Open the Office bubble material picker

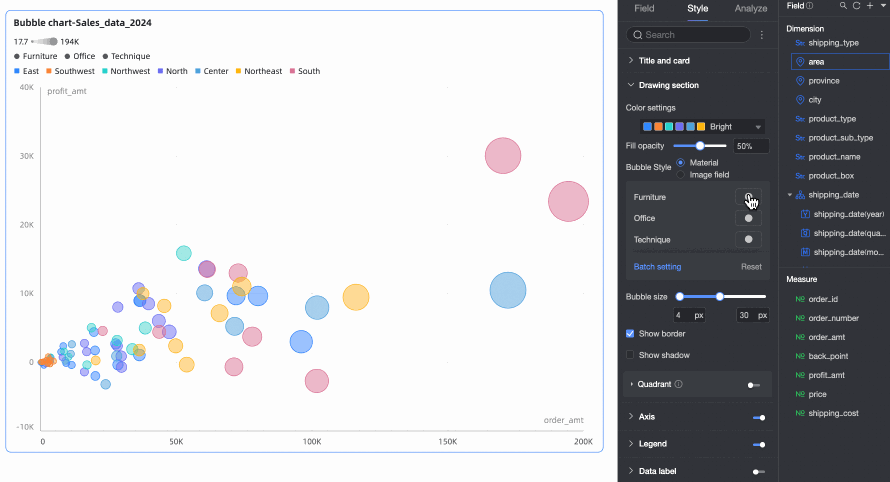click(x=748, y=218)
